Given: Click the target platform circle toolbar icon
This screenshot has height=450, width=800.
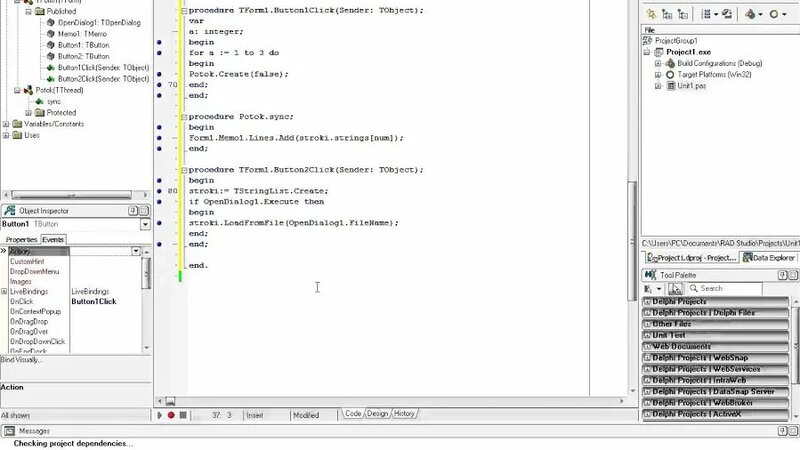Looking at the screenshot, I should (x=774, y=14).
